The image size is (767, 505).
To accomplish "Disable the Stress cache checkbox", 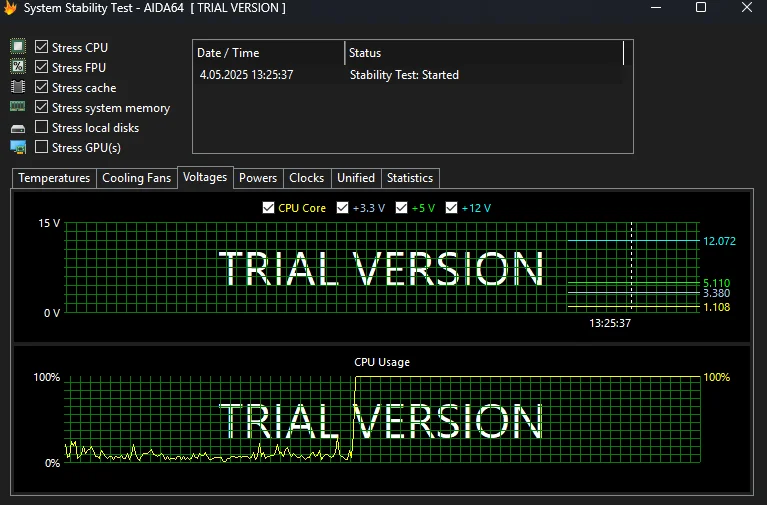I will pyautogui.click(x=42, y=87).
